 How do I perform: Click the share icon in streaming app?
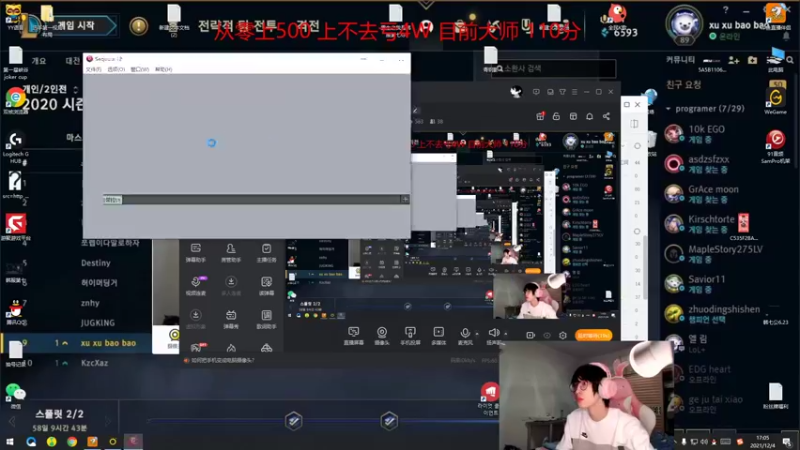click(606, 116)
